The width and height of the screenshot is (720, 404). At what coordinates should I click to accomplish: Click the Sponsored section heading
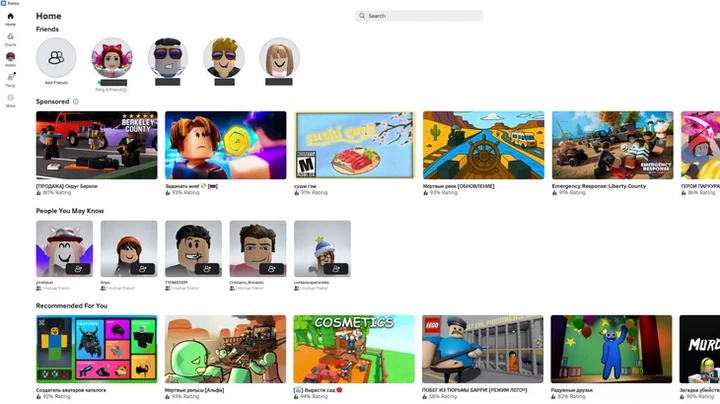point(52,101)
